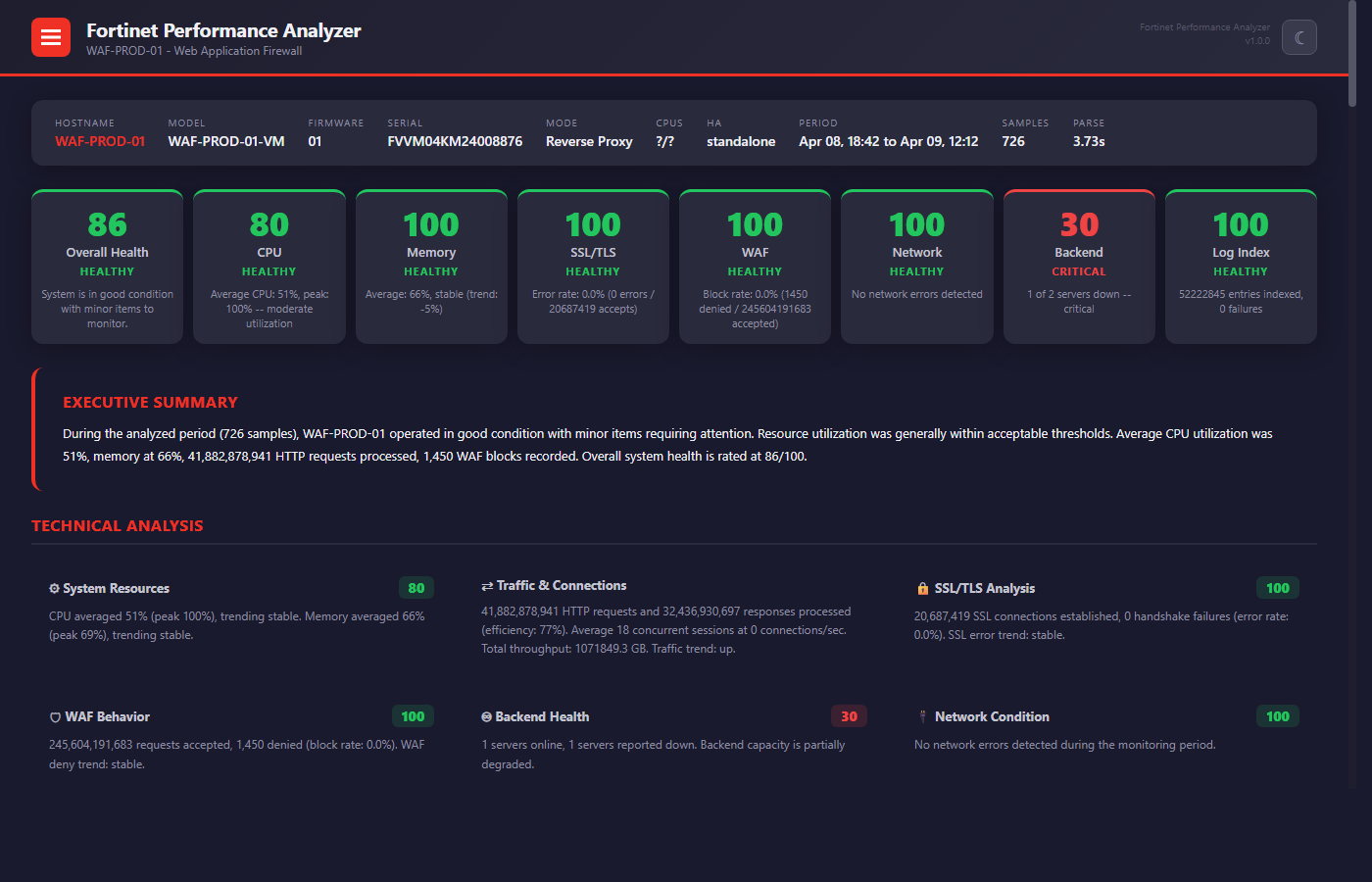Click the SSL/TLS Analysis 100 badge

[x=1277, y=588]
